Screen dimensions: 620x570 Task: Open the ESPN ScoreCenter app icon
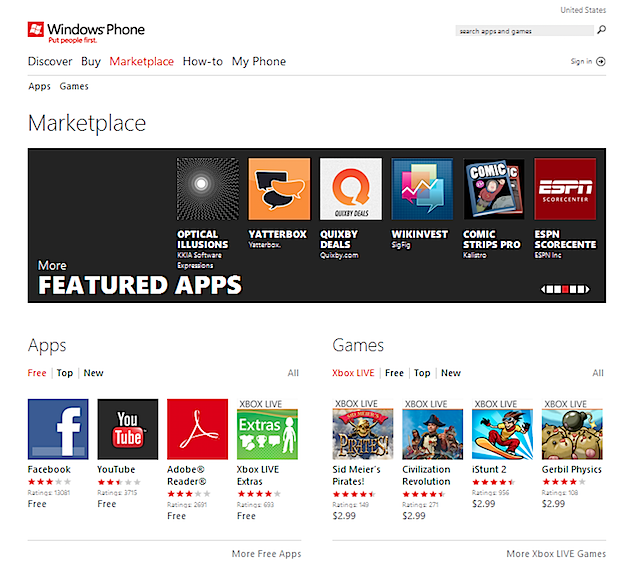click(565, 188)
